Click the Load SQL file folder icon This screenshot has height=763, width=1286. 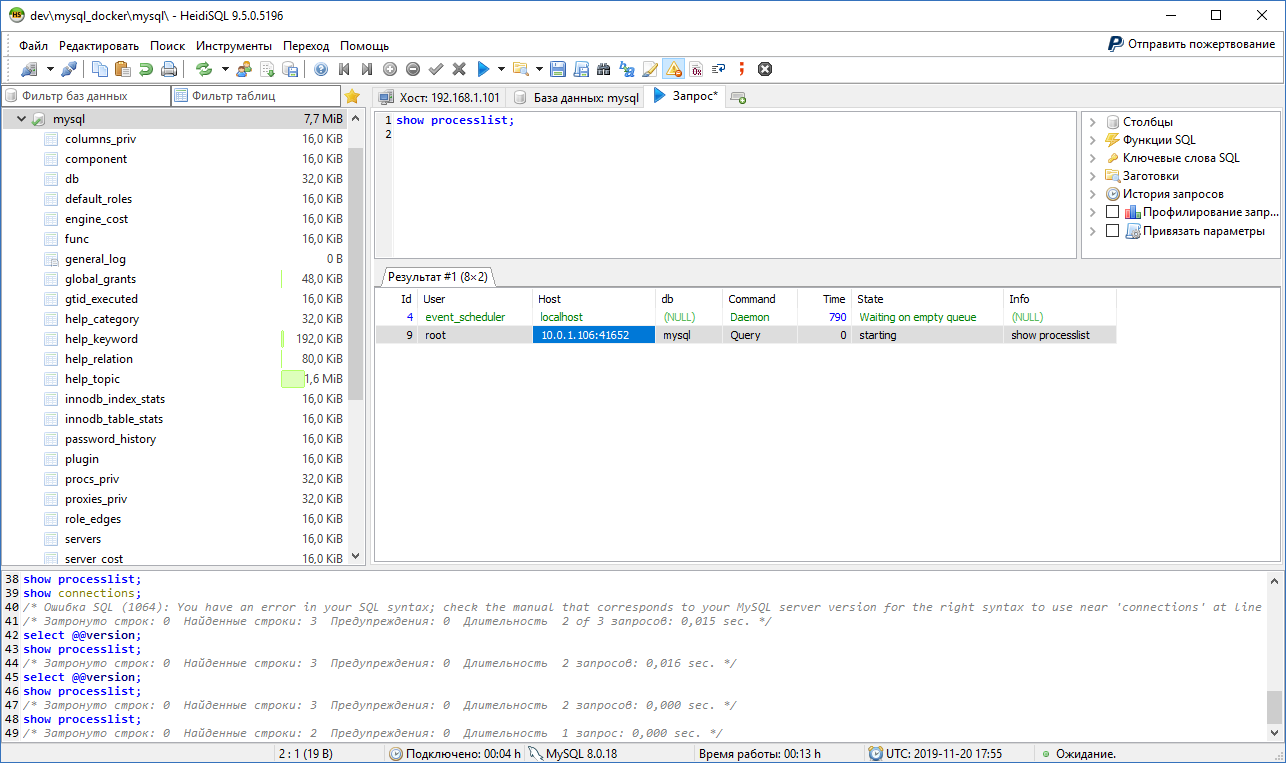point(520,69)
